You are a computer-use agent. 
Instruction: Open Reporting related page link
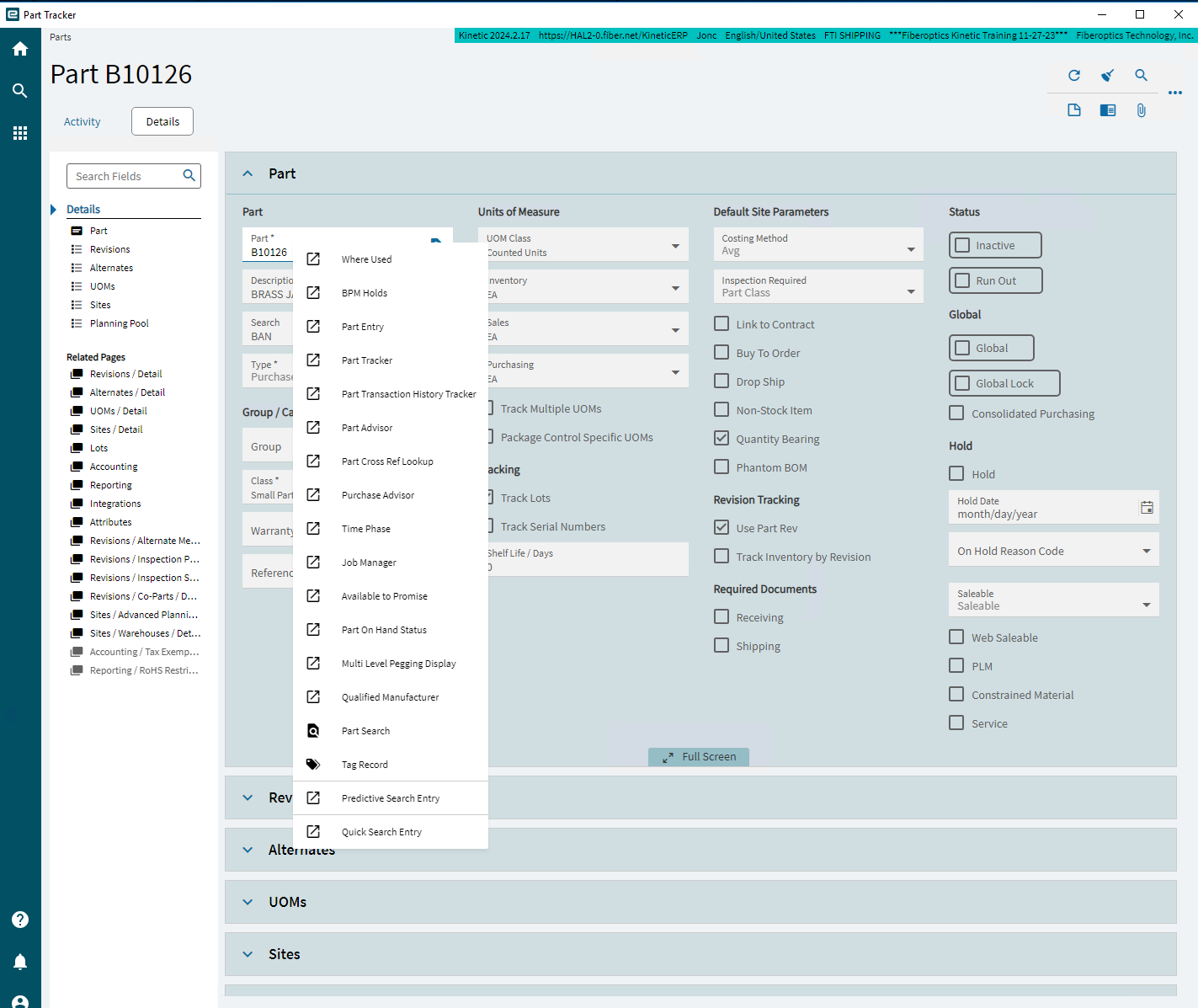(111, 485)
